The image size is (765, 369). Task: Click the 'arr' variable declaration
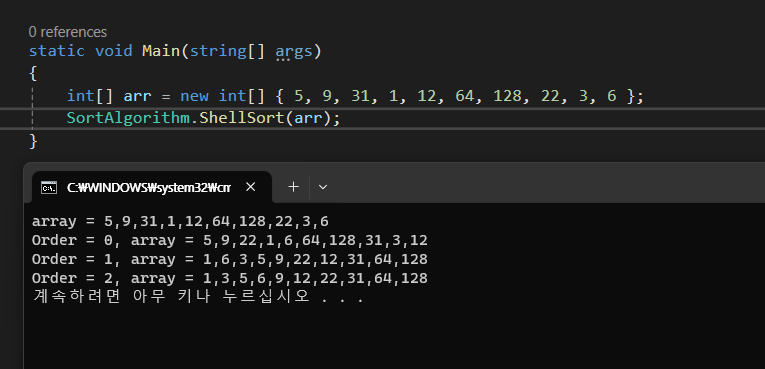pos(138,96)
